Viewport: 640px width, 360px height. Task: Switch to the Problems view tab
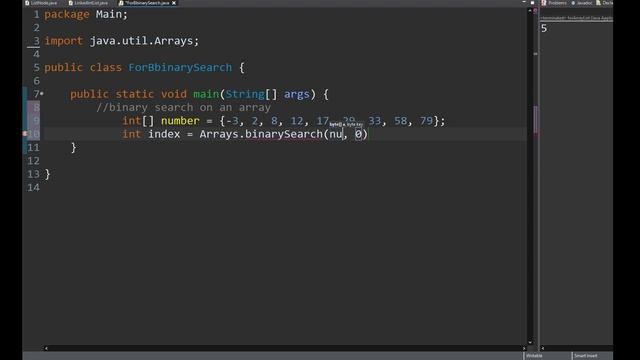555,3
